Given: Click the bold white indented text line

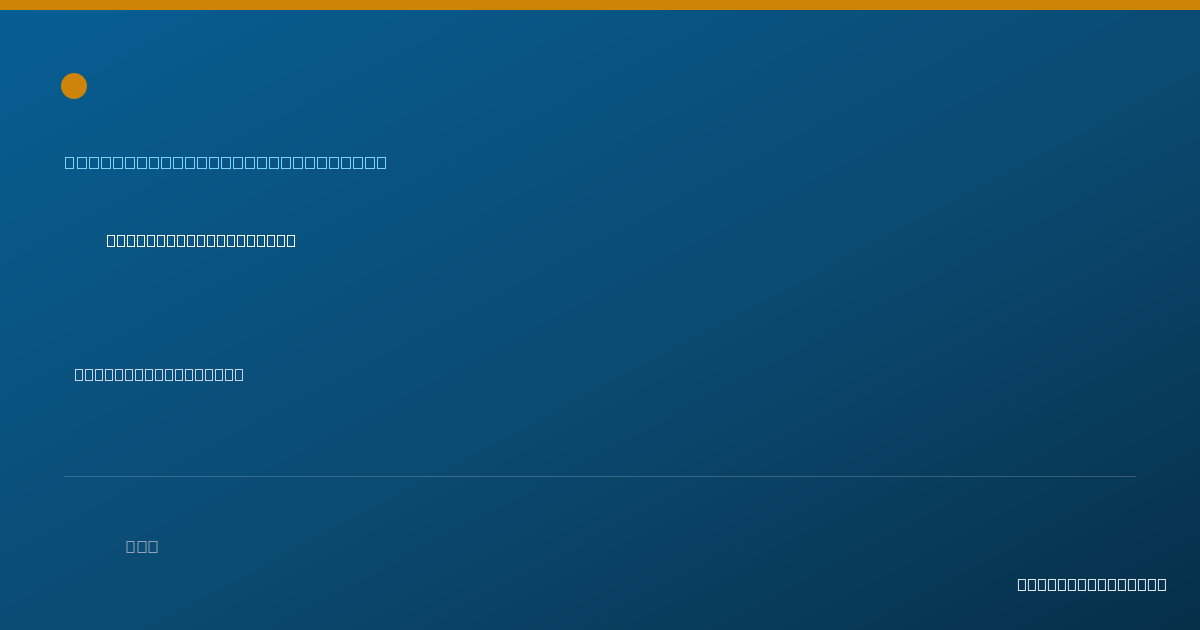Looking at the screenshot, I should pos(201,240).
